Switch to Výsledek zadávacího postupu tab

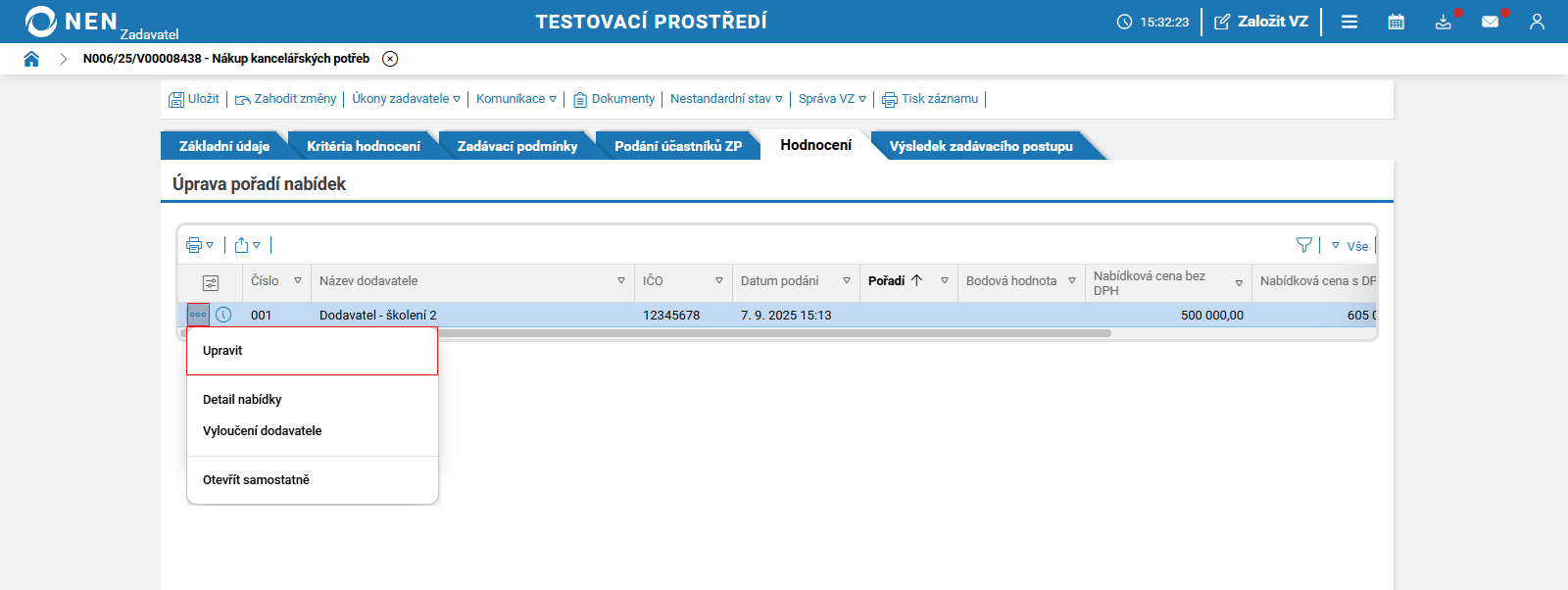point(981,146)
